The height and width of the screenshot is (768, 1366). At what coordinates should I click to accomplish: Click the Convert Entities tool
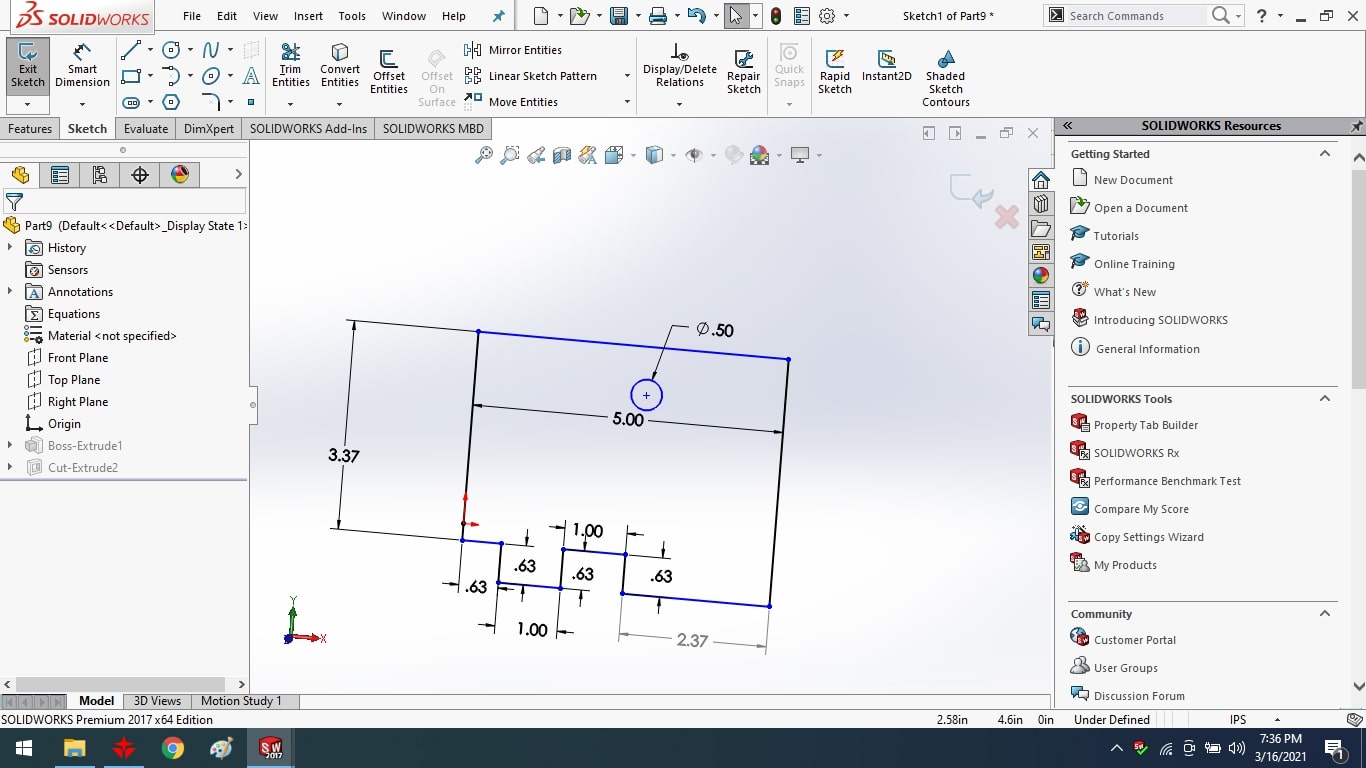(x=340, y=65)
